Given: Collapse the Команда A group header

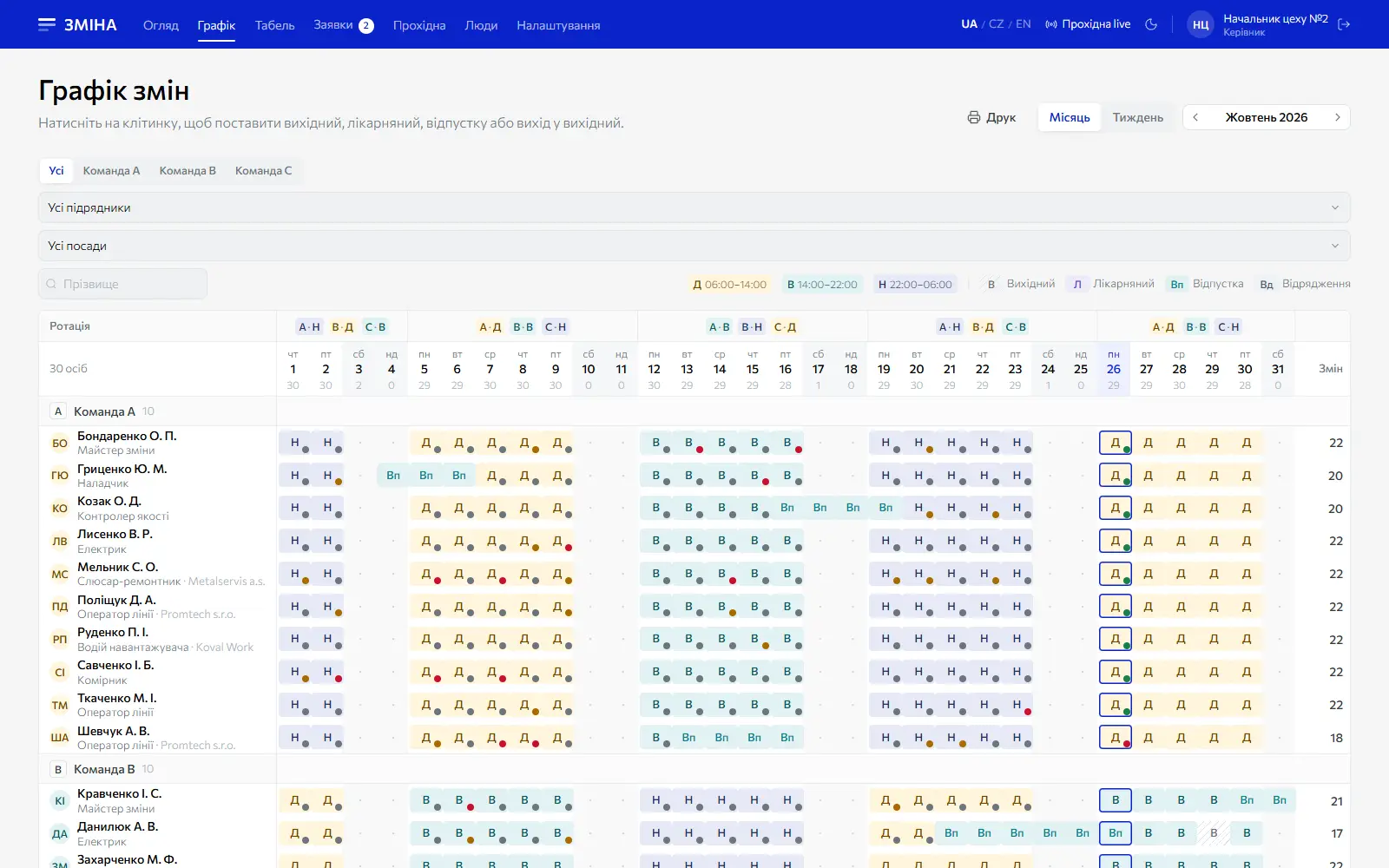Looking at the screenshot, I should (x=102, y=411).
